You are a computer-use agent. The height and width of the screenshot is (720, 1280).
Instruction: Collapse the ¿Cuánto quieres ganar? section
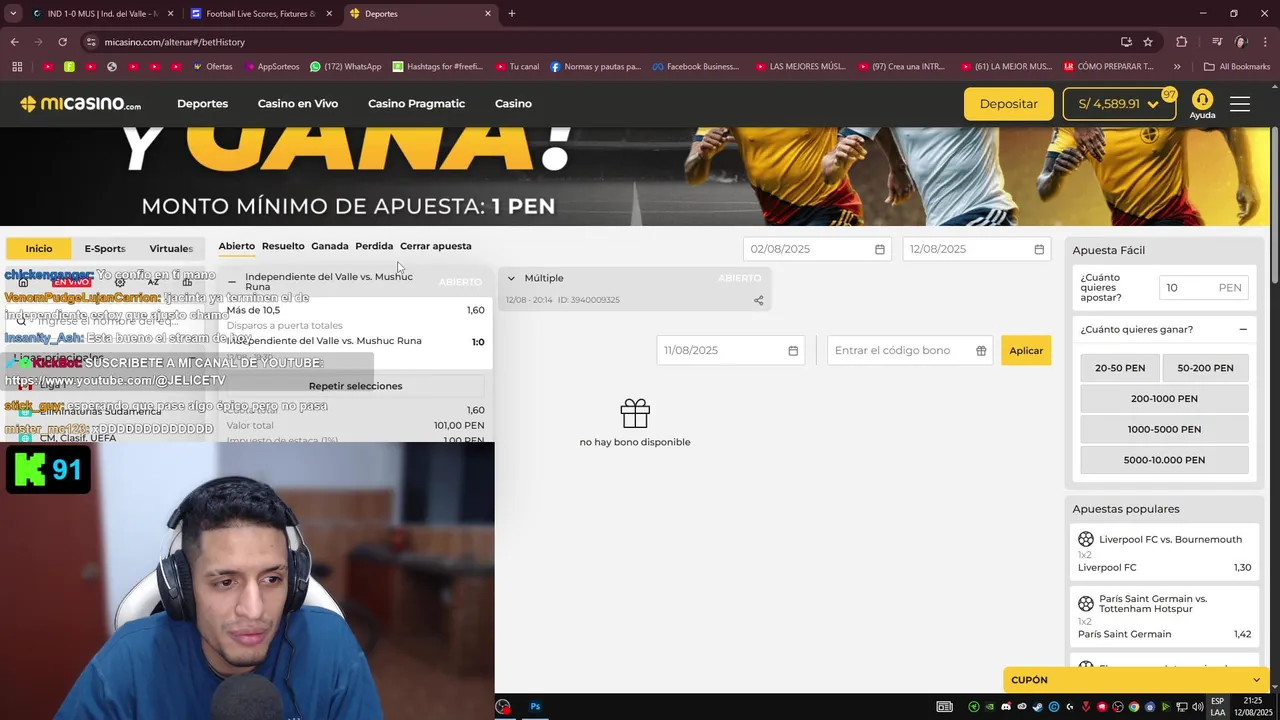point(1243,330)
